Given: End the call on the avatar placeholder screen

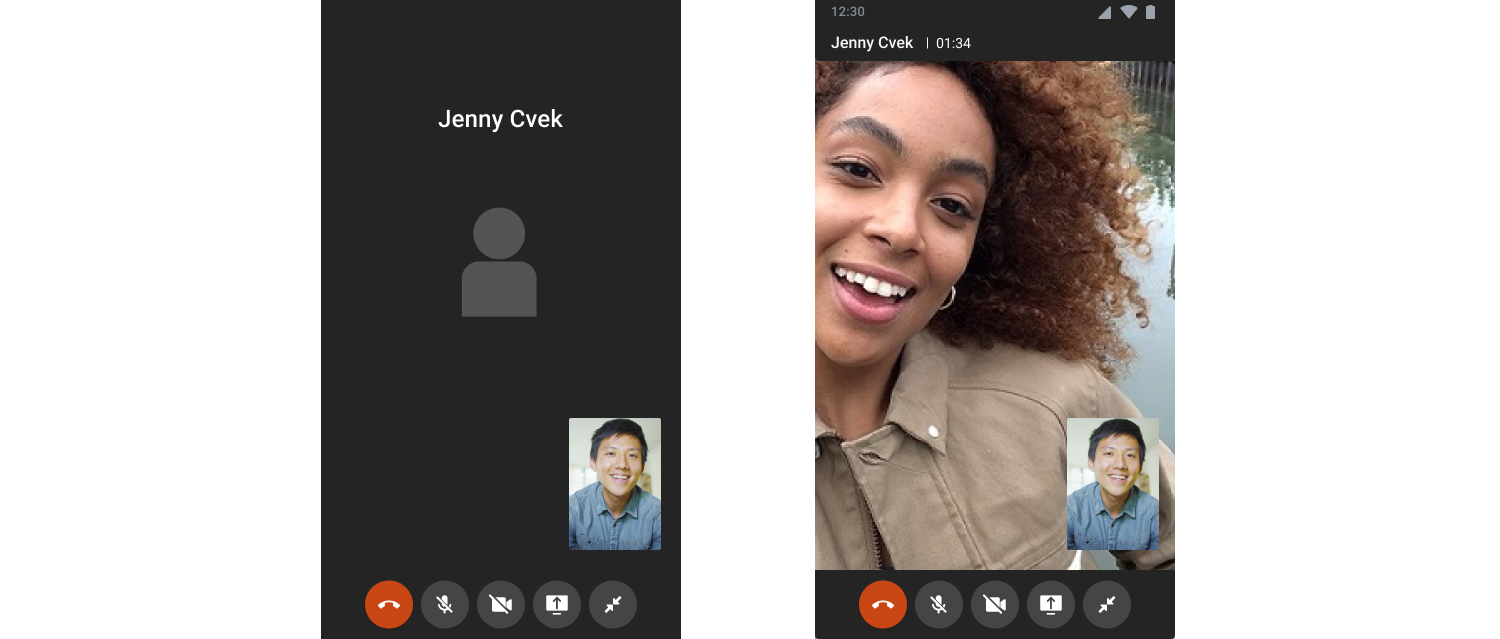Looking at the screenshot, I should [x=389, y=605].
